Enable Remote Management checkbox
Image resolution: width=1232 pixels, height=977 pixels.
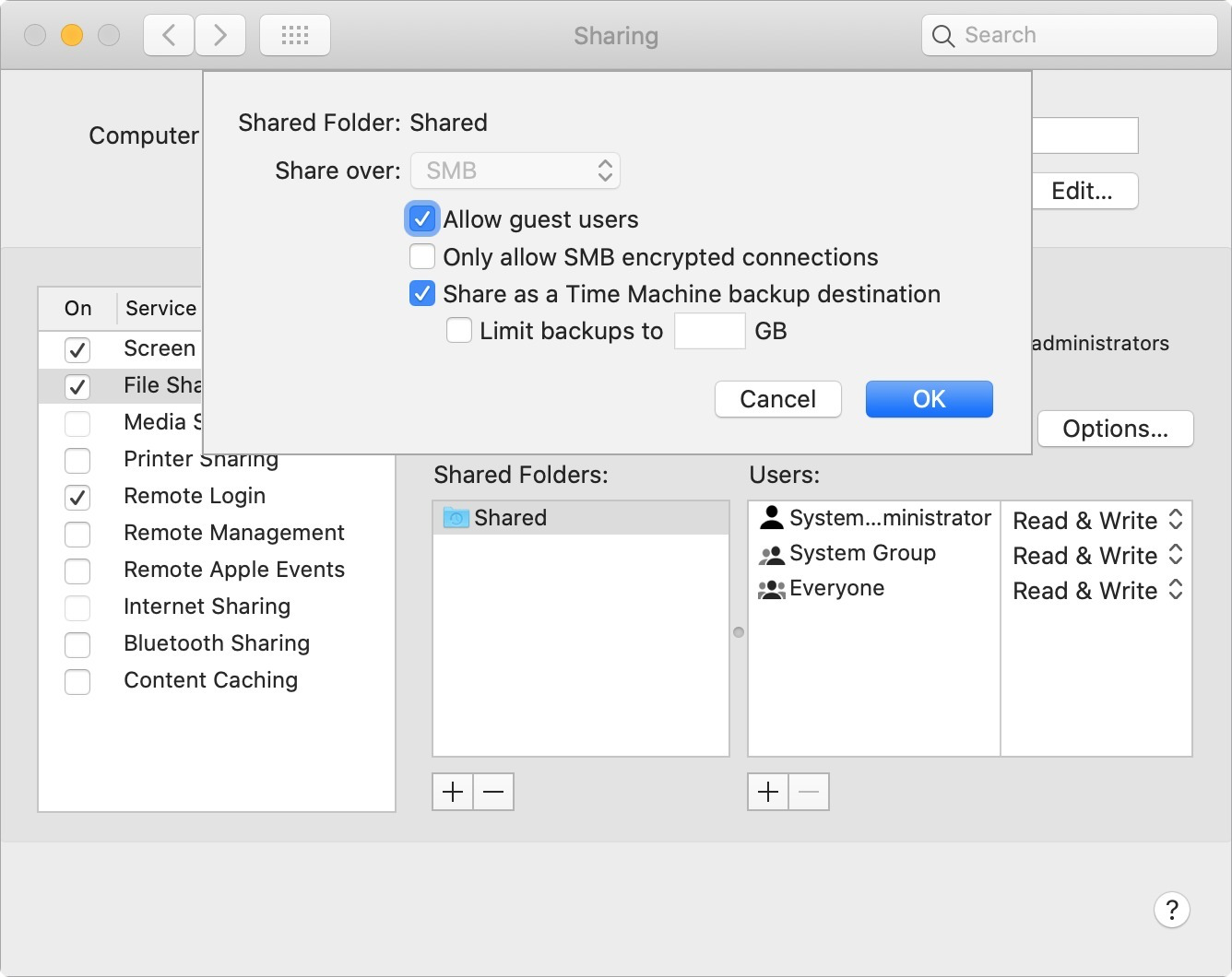pos(77,534)
